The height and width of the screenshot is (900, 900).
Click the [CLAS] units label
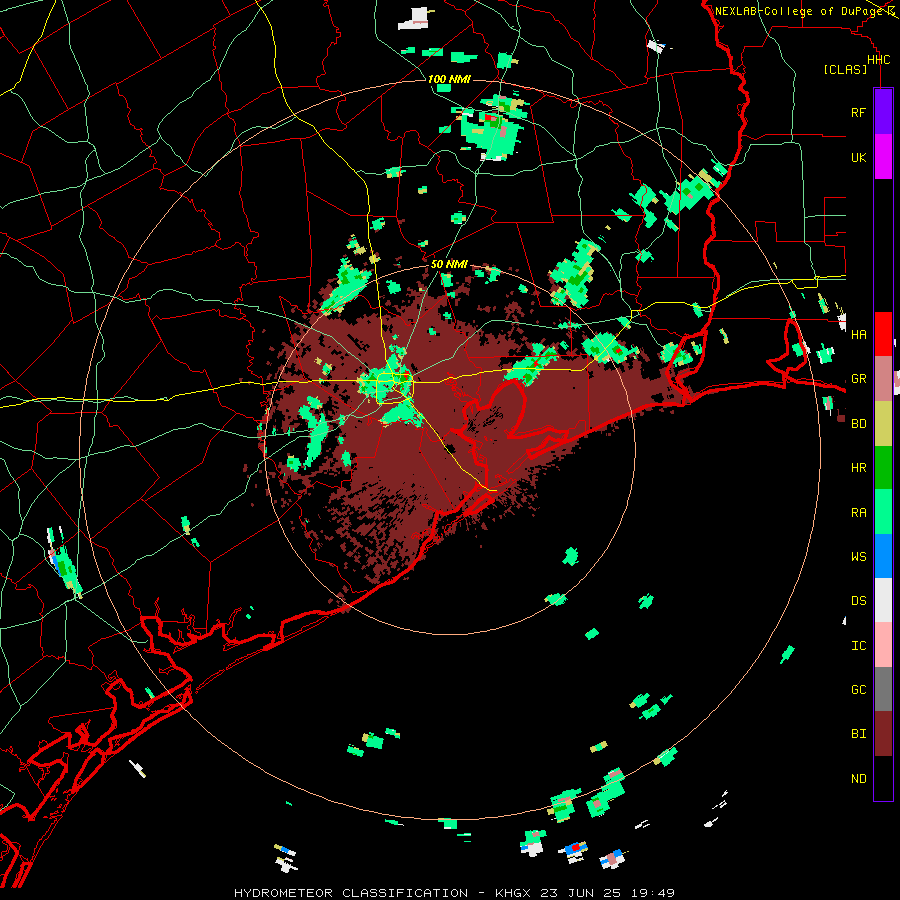[845, 70]
